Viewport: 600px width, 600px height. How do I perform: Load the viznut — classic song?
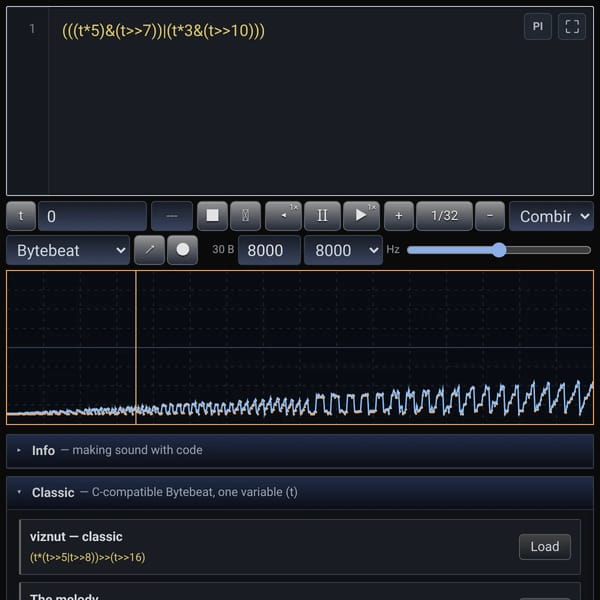click(545, 546)
